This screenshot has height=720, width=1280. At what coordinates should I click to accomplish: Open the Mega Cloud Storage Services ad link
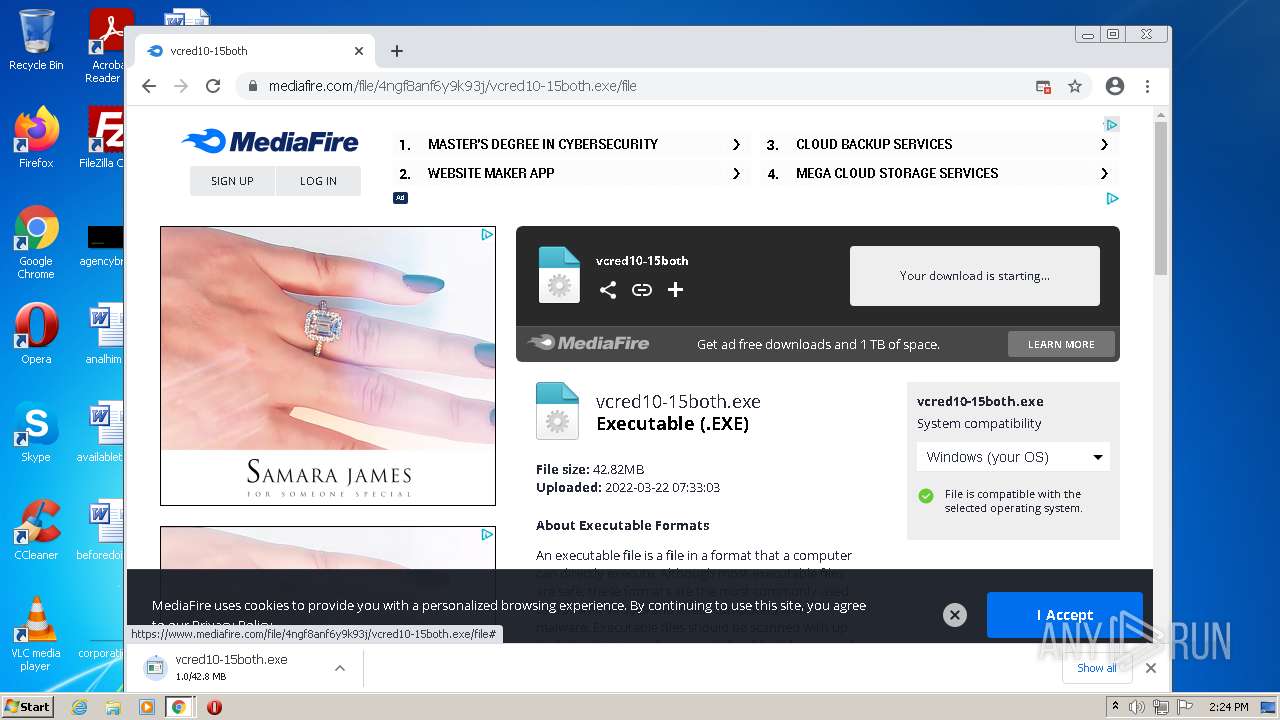point(938,173)
